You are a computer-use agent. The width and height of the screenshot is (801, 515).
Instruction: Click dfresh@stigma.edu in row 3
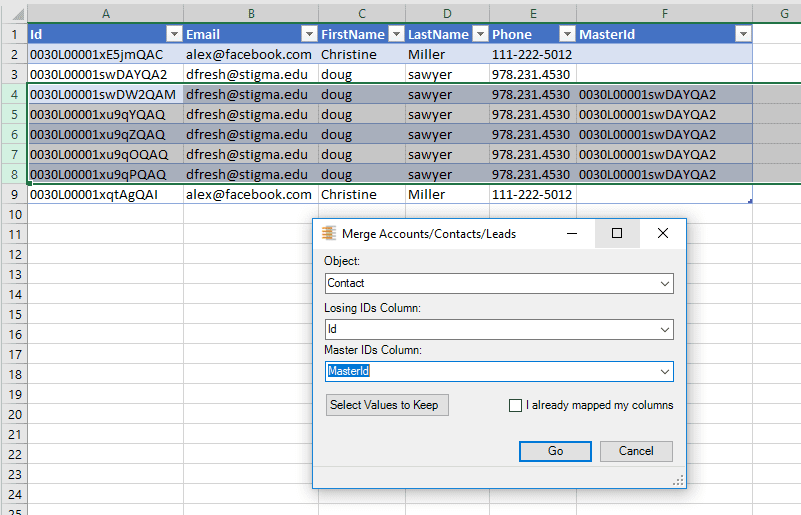click(x=251, y=75)
